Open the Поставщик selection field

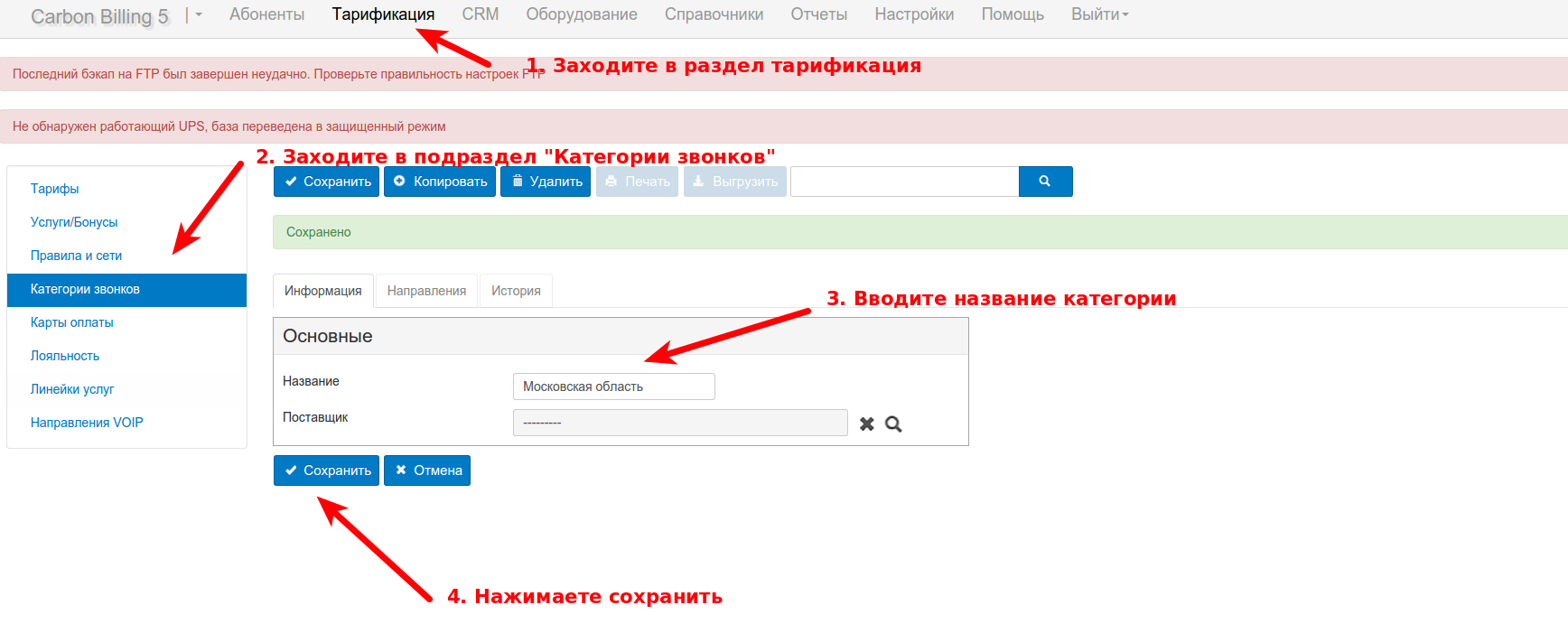pyautogui.click(x=679, y=423)
